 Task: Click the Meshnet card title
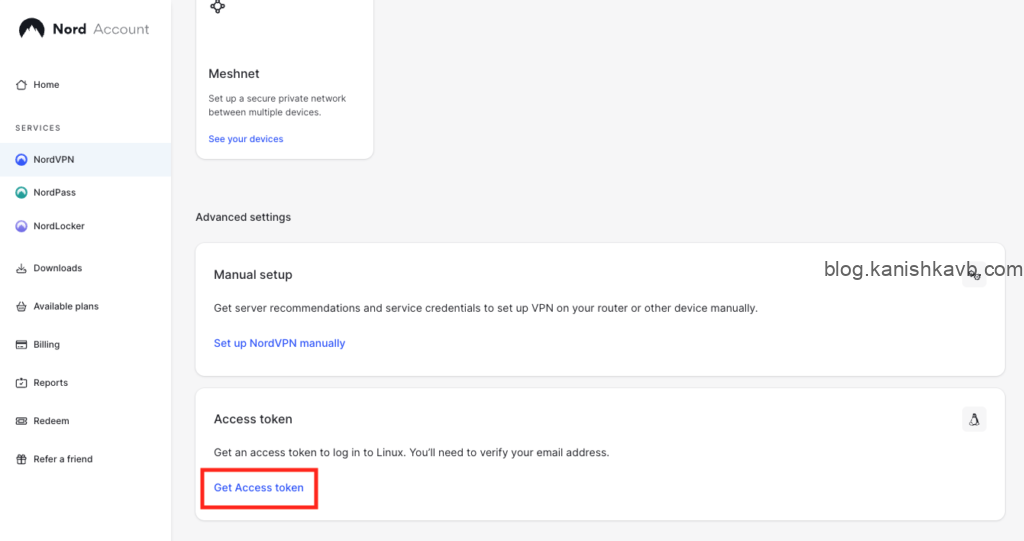[234, 74]
